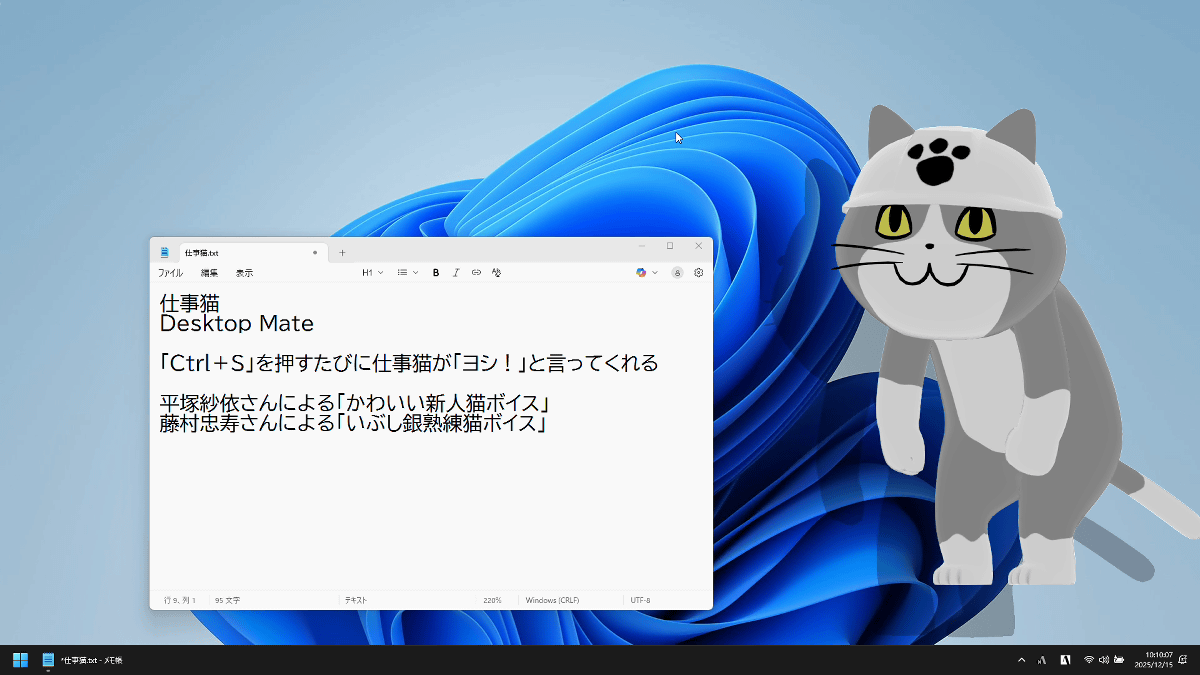Apply italic formatting to text
Screen dimensions: 1200x675
pos(456,272)
